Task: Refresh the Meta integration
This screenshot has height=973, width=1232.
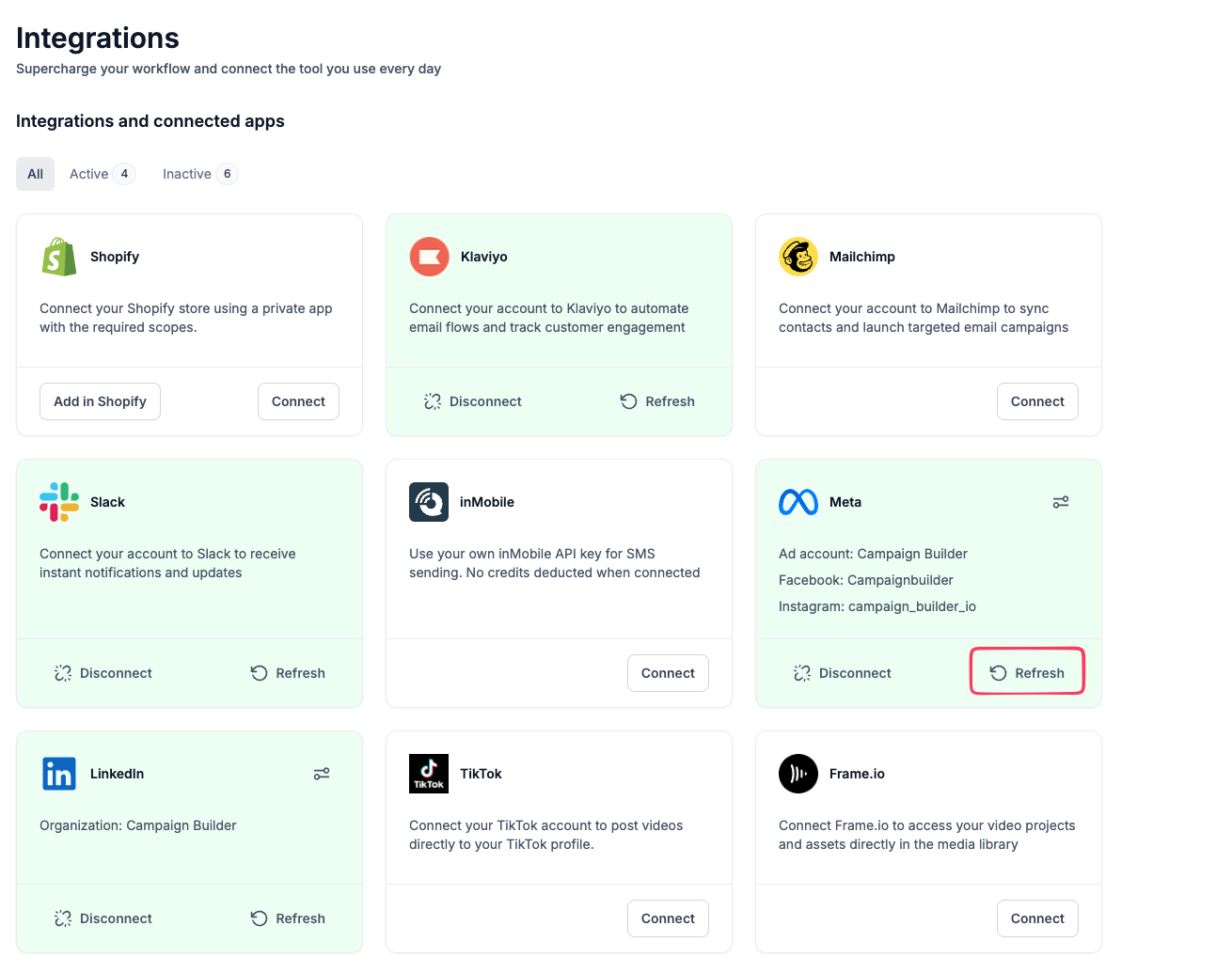Action: tap(1027, 673)
